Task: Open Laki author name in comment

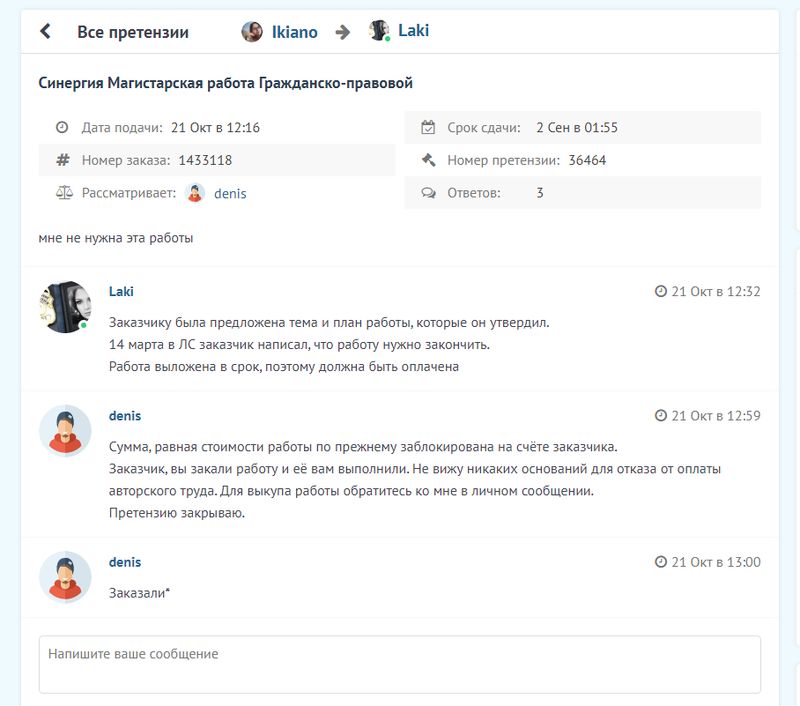Action: [121, 292]
